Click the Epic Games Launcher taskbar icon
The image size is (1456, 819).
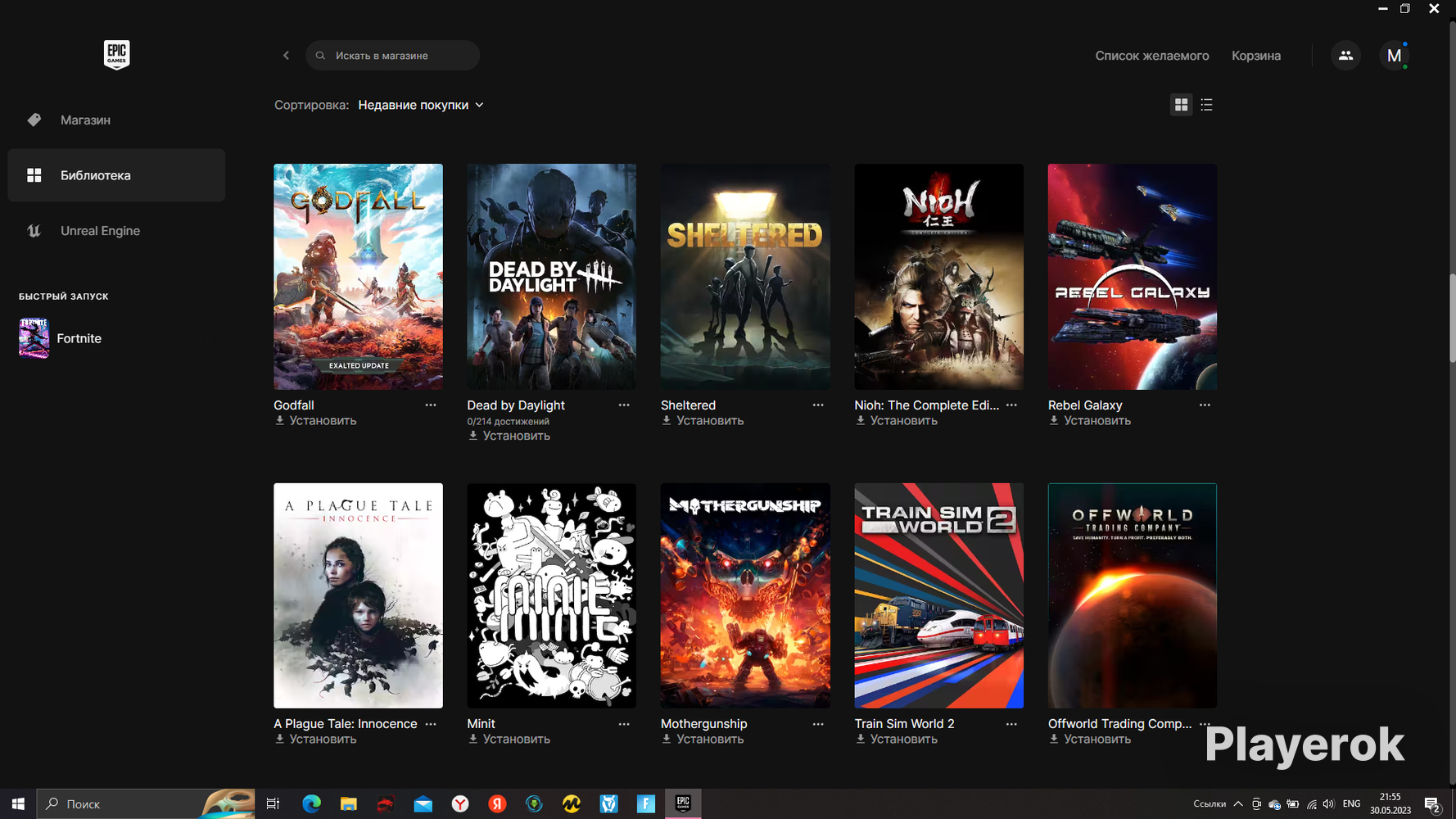coord(683,804)
